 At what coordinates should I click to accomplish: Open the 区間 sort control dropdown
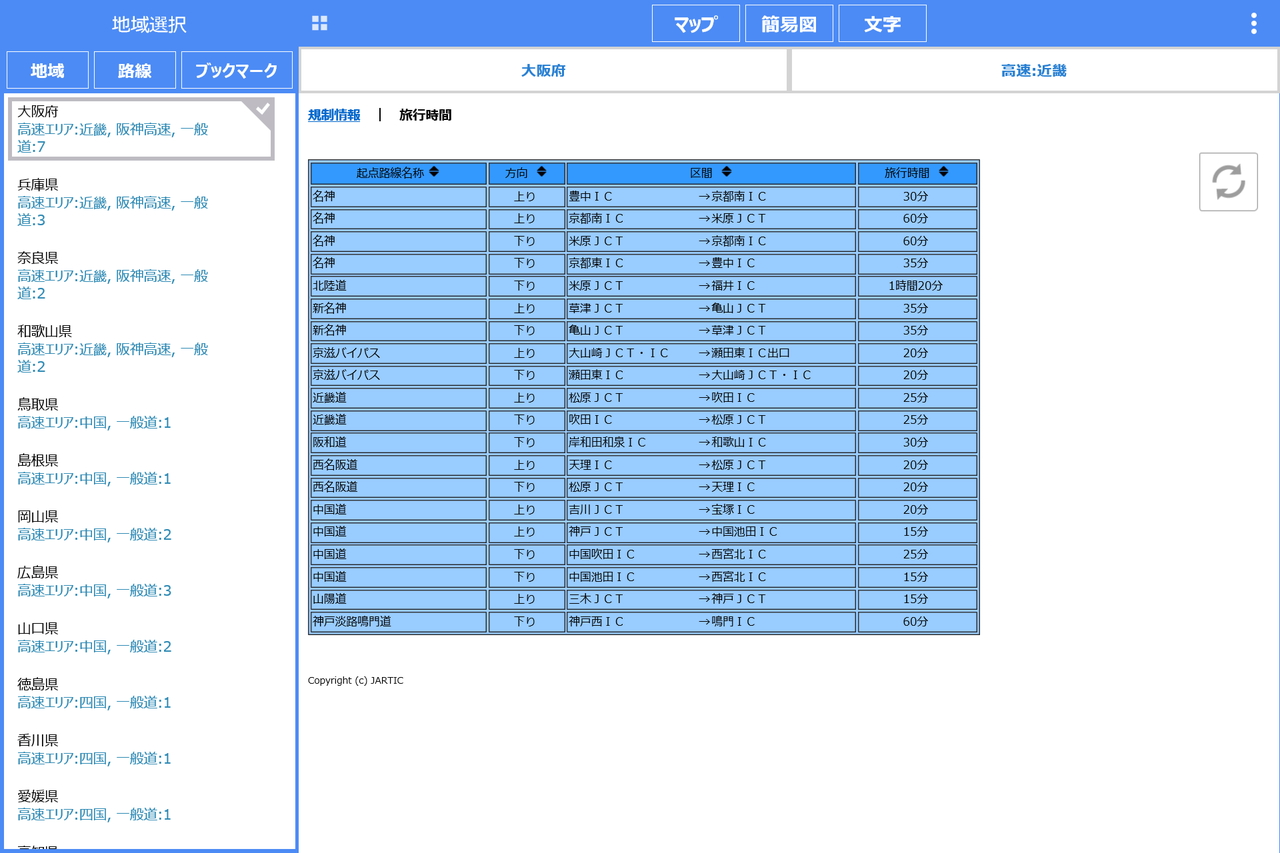pyautogui.click(x=728, y=172)
